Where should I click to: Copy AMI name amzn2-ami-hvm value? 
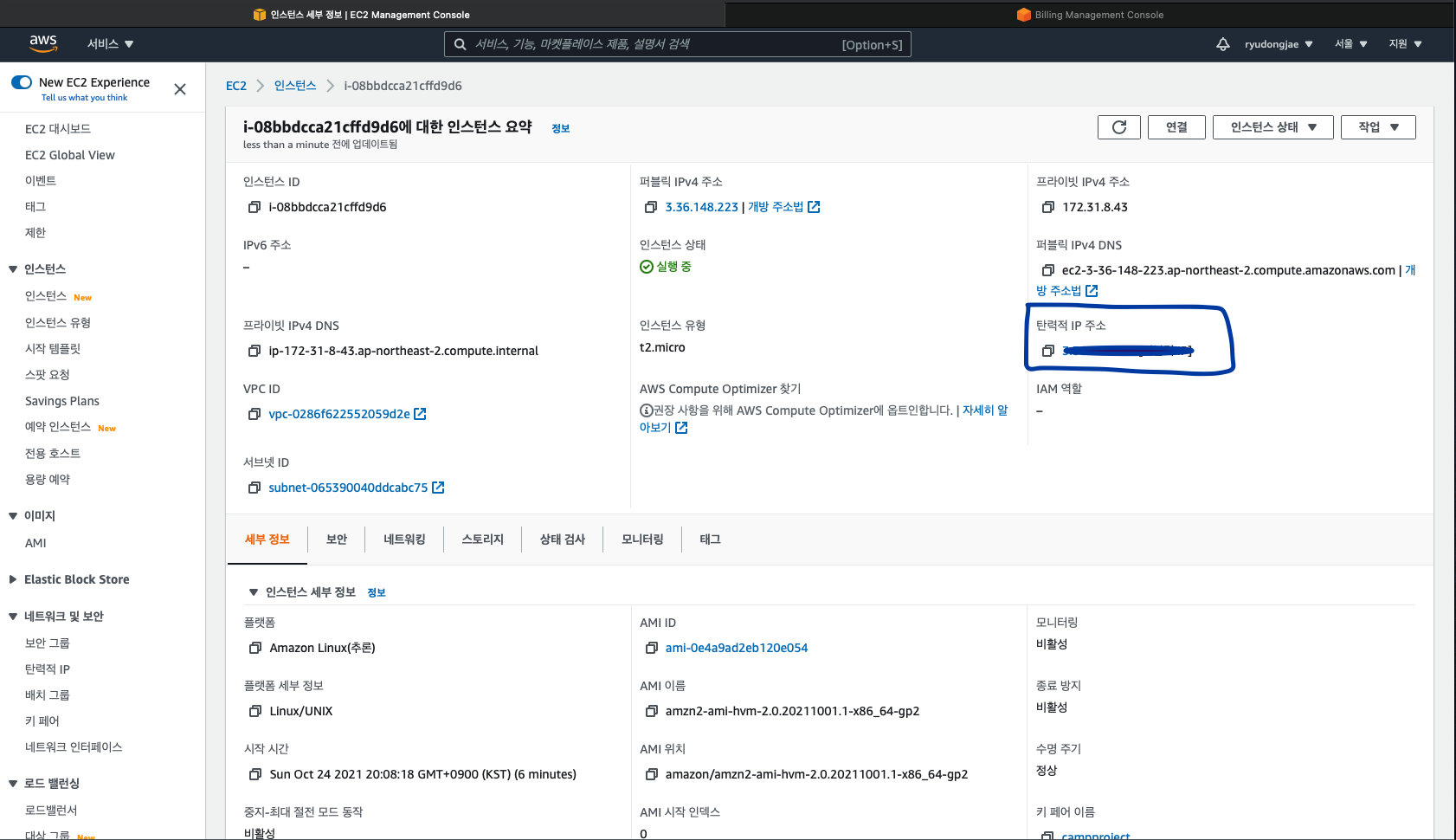point(652,711)
